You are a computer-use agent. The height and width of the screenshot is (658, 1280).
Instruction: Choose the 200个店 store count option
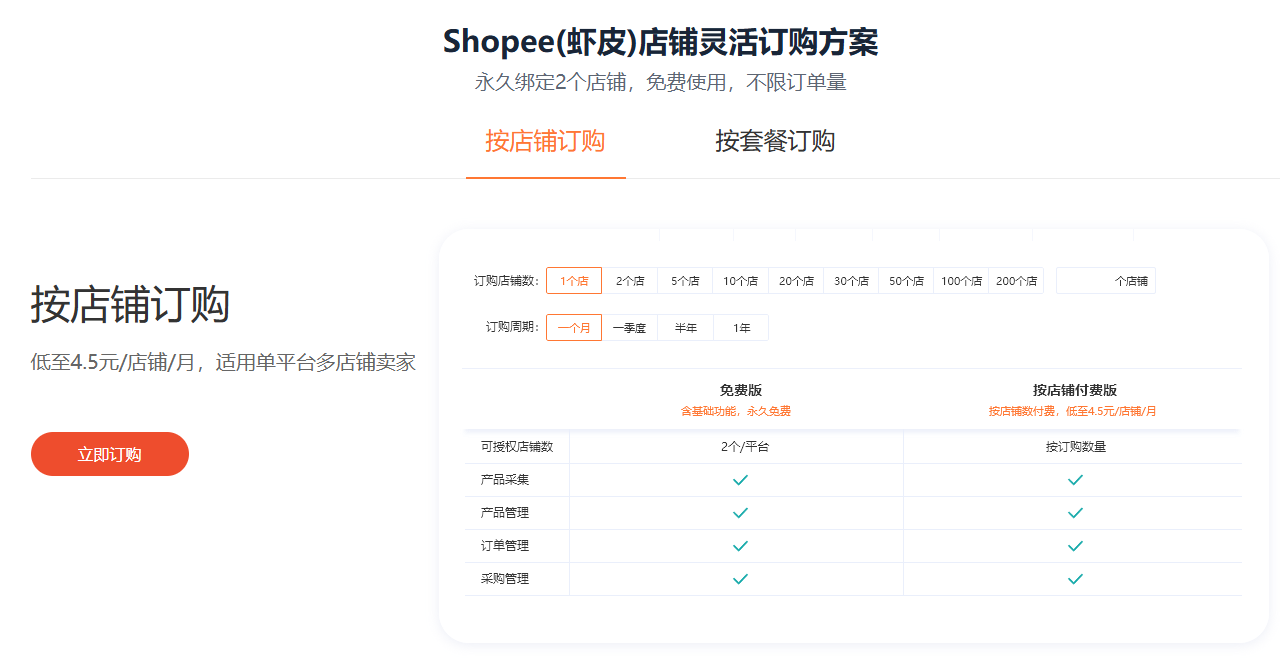1016,281
